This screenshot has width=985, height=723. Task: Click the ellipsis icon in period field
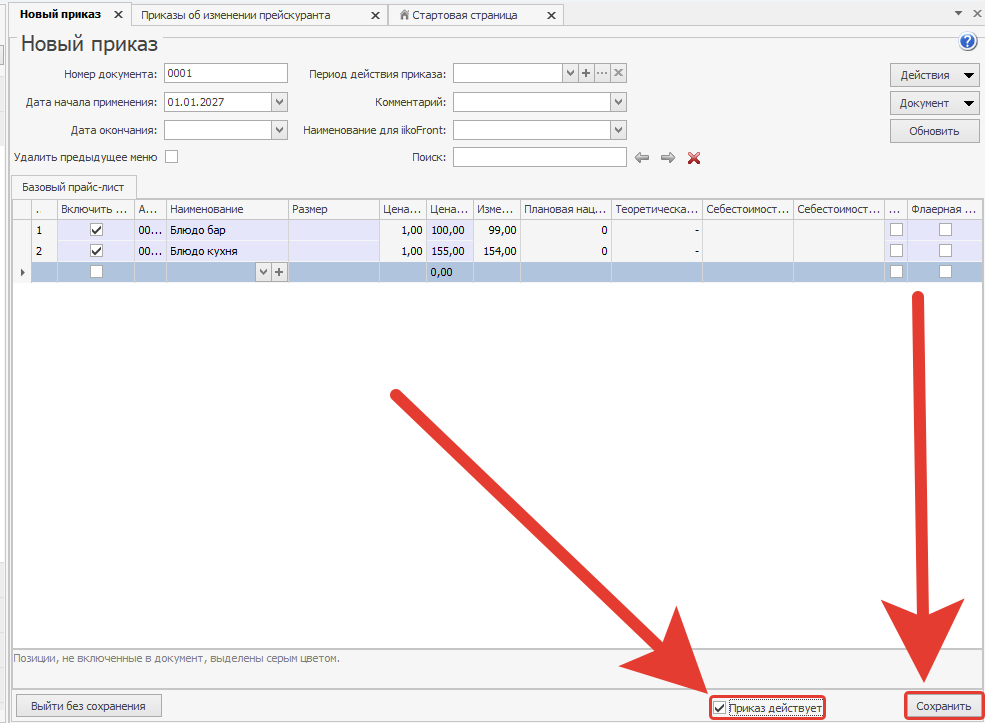[x=602, y=73]
